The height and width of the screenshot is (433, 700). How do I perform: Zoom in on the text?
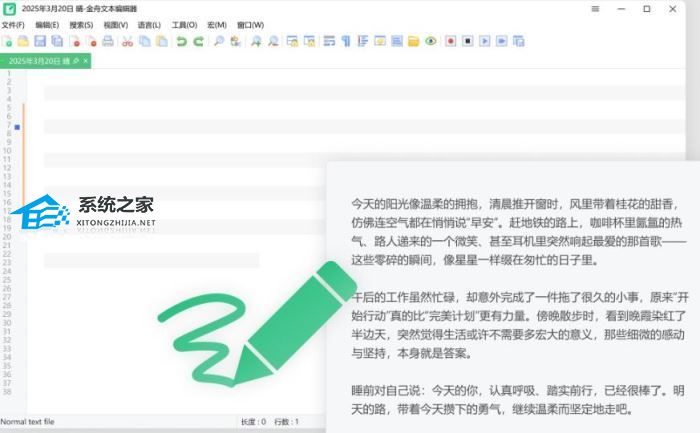pyautogui.click(x=256, y=42)
